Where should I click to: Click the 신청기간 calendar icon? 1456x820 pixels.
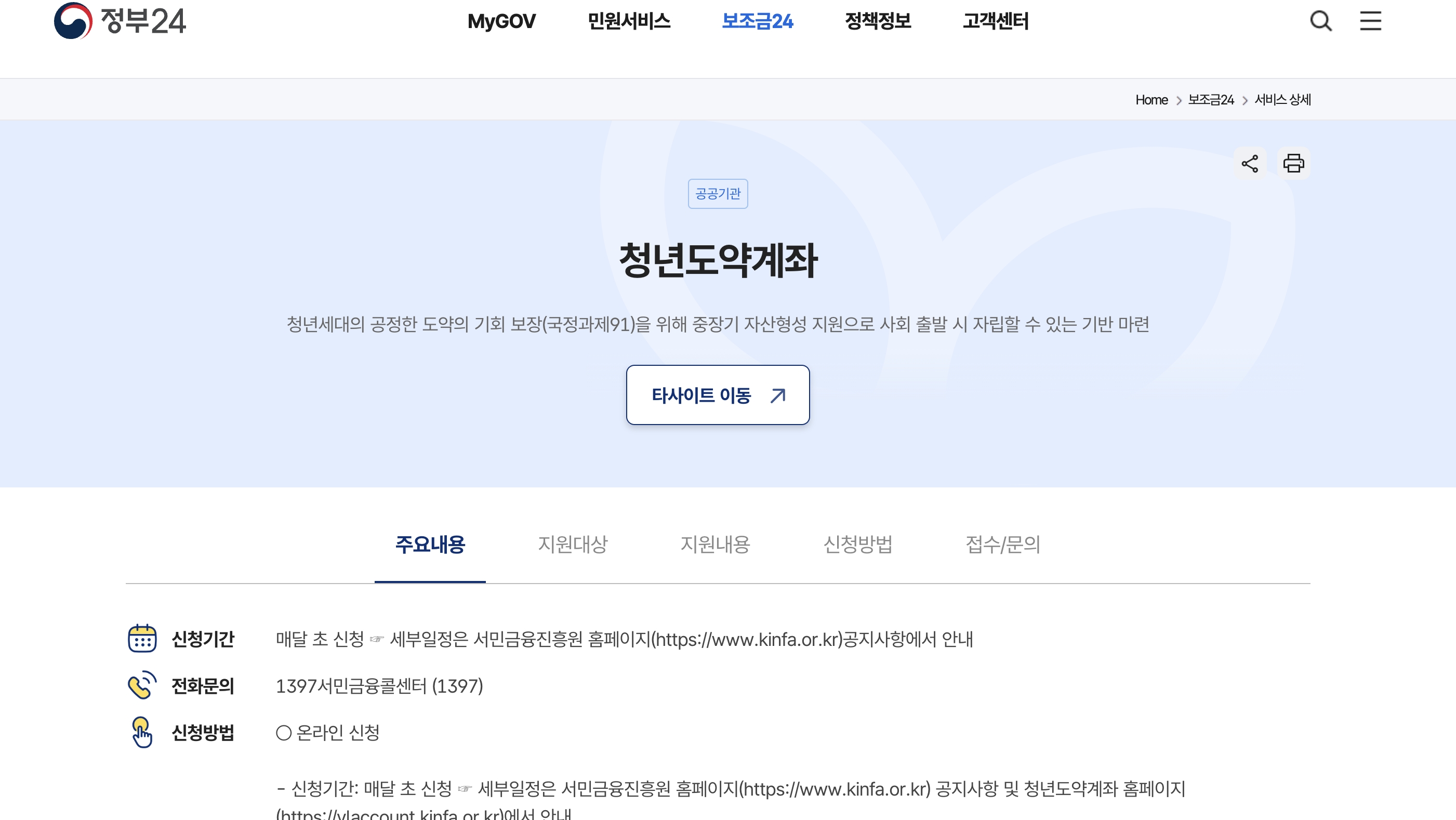(x=142, y=639)
